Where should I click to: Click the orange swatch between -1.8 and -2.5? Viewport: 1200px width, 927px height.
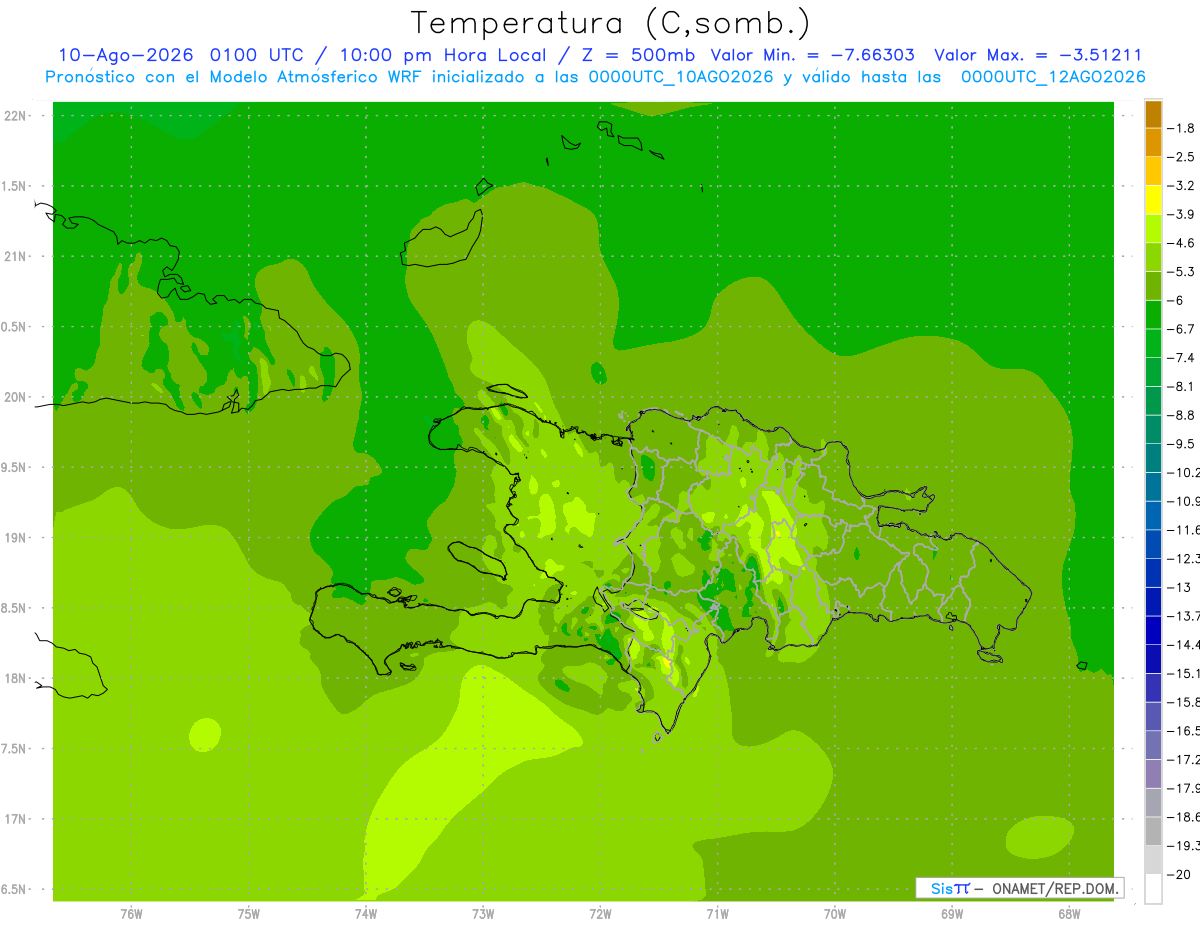(1153, 143)
